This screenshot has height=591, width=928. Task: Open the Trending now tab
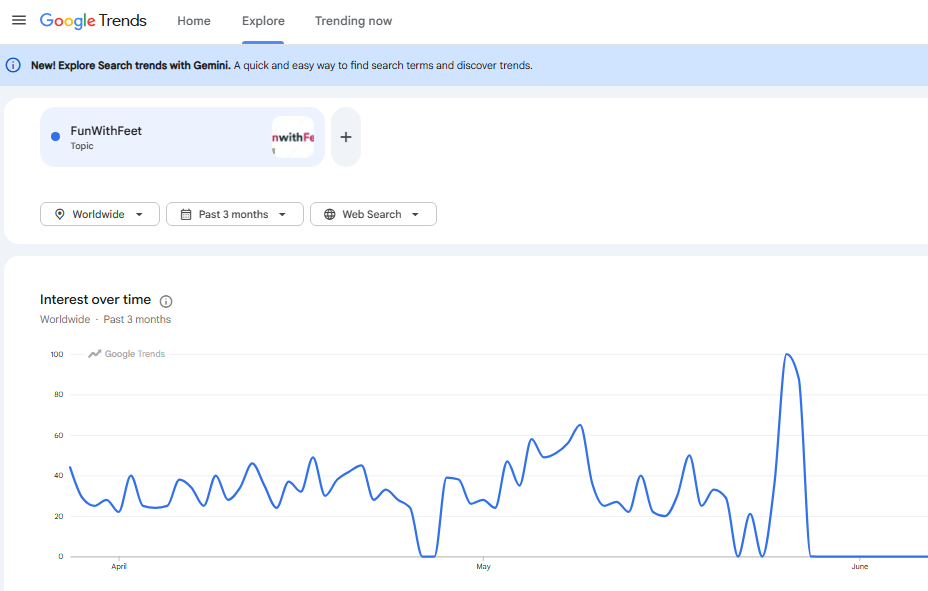pos(353,21)
